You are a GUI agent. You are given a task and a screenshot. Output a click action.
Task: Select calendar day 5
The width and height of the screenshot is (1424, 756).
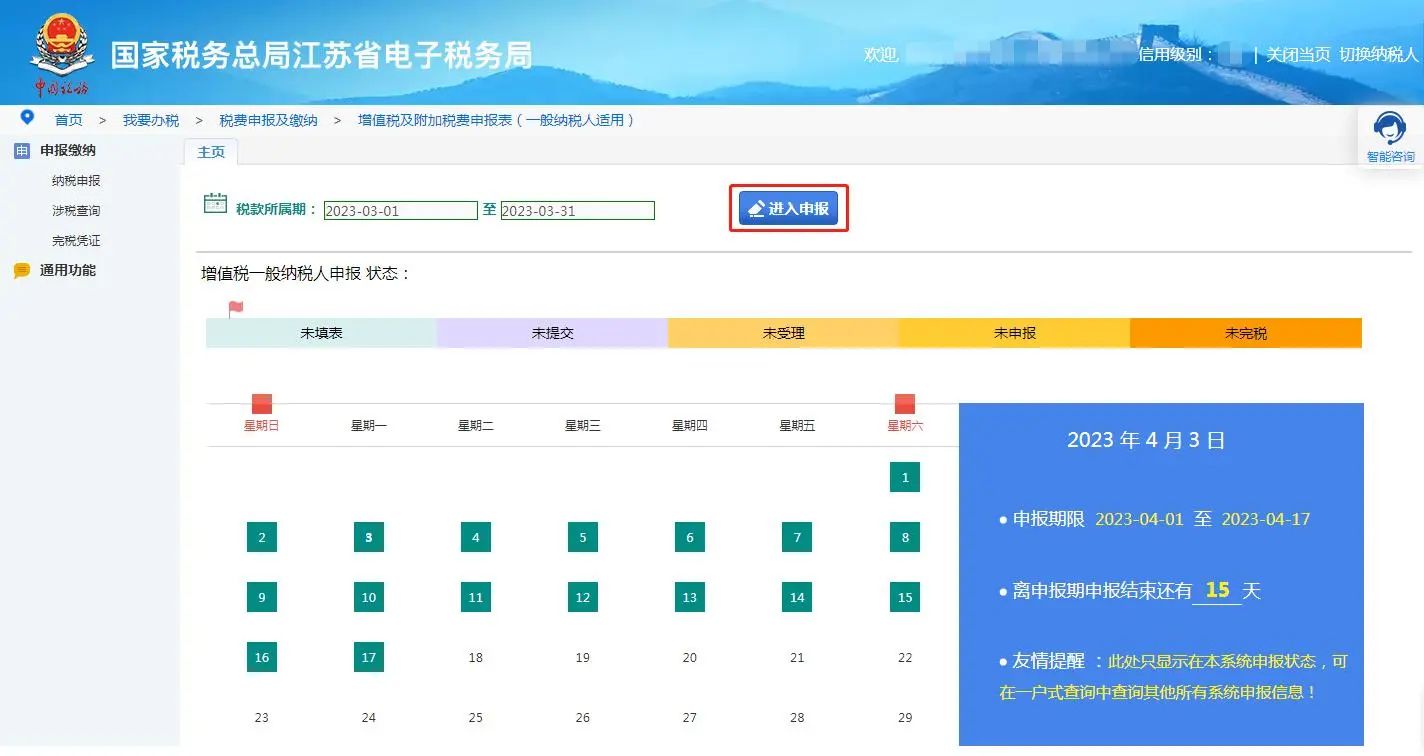tap(583, 537)
